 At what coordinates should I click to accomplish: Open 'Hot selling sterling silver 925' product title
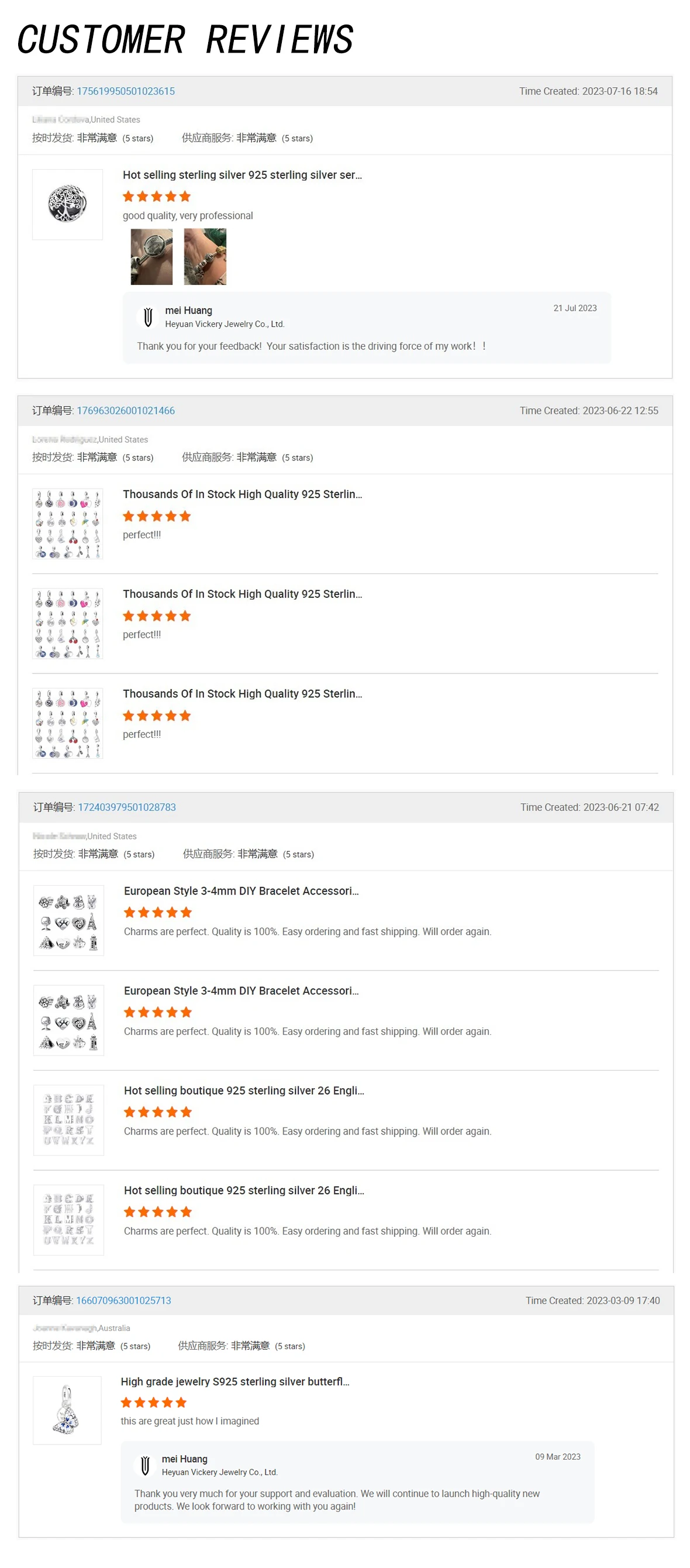tap(242, 176)
